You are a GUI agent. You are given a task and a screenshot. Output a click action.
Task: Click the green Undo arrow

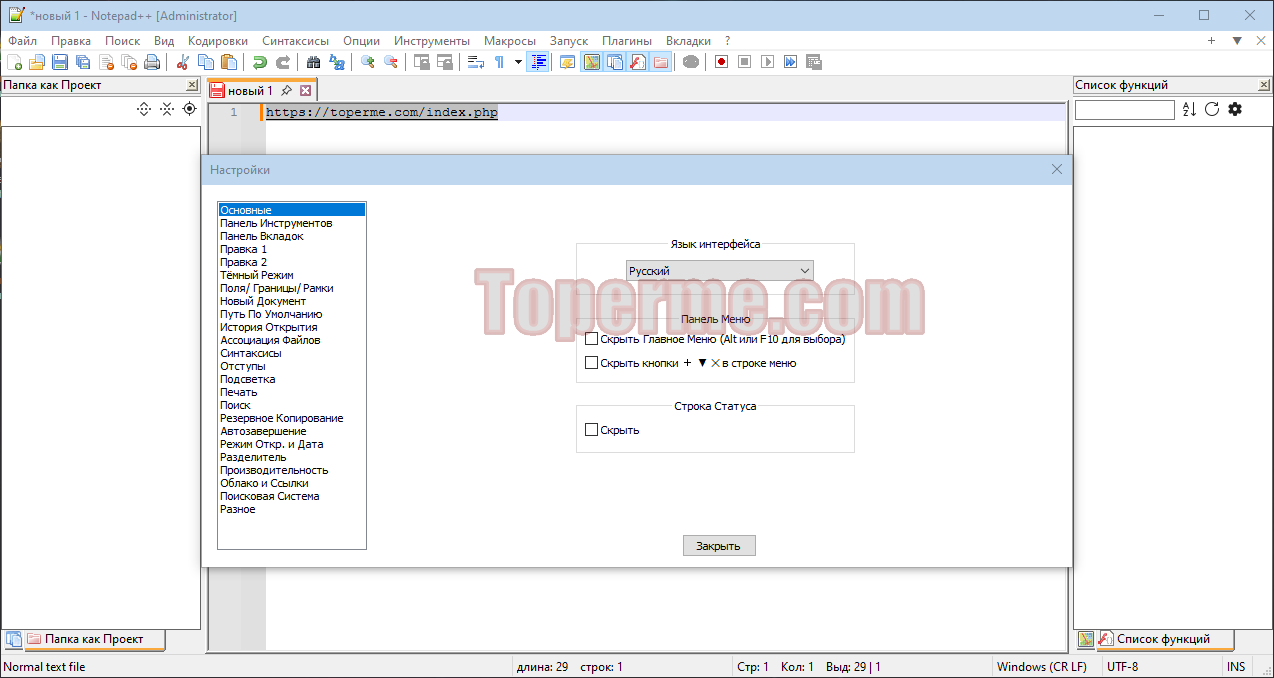click(x=260, y=62)
